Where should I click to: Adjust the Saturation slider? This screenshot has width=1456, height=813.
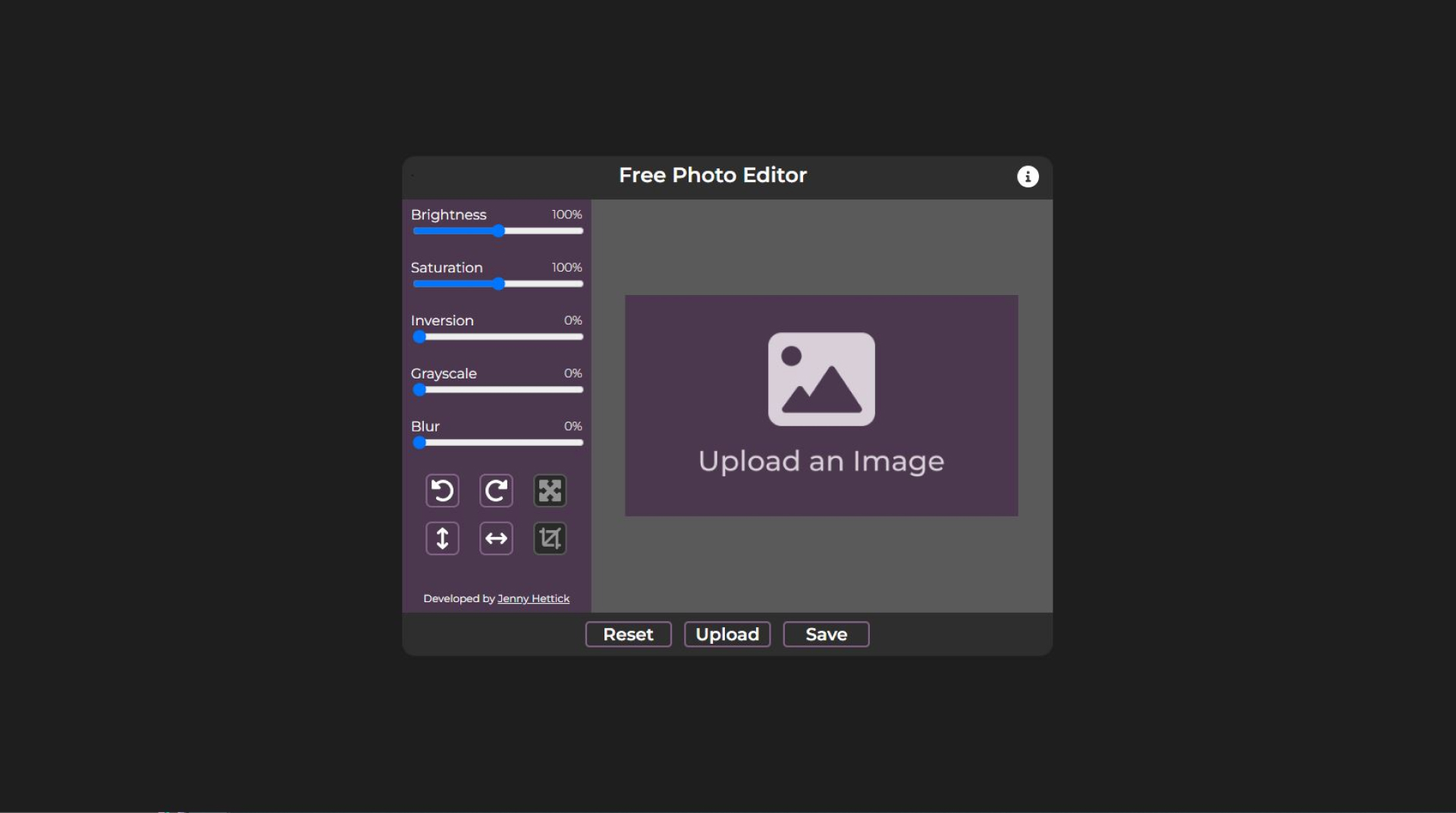pos(498,284)
